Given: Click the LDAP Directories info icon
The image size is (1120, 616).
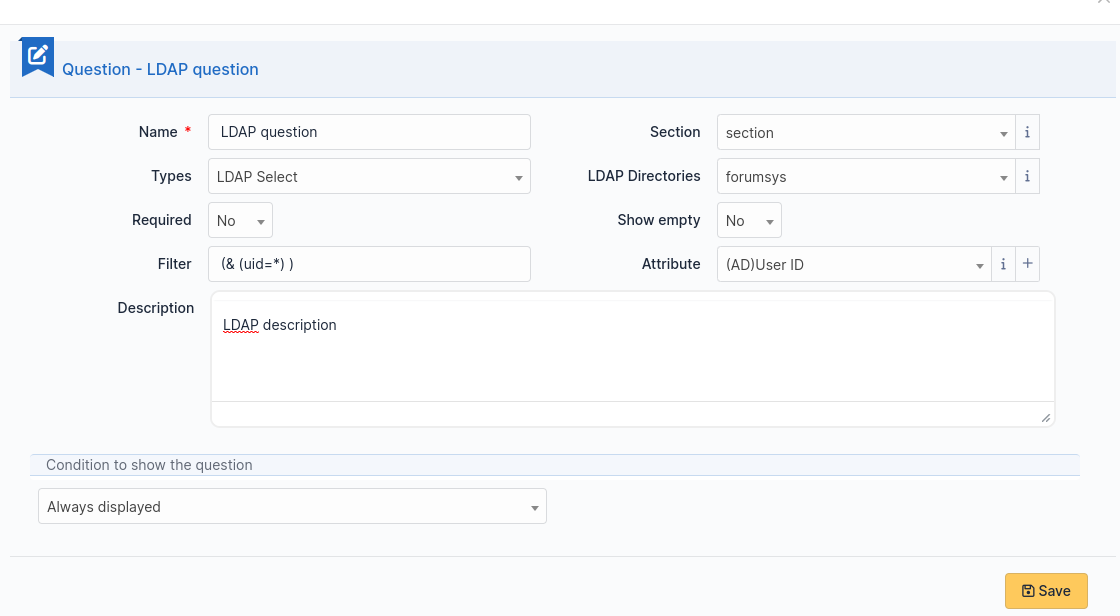Looking at the screenshot, I should coord(1027,175).
